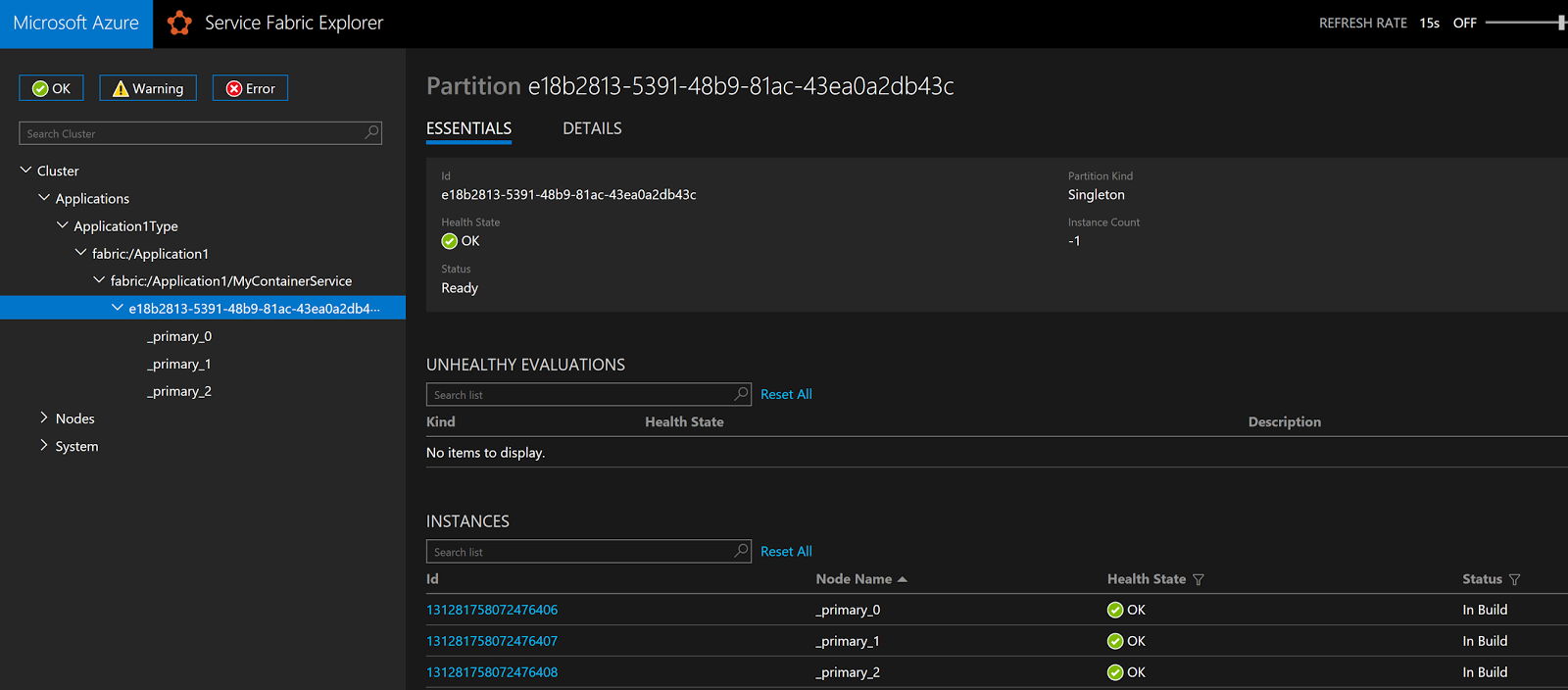
Task: Open the Health State column filter icon
Action: click(1199, 580)
